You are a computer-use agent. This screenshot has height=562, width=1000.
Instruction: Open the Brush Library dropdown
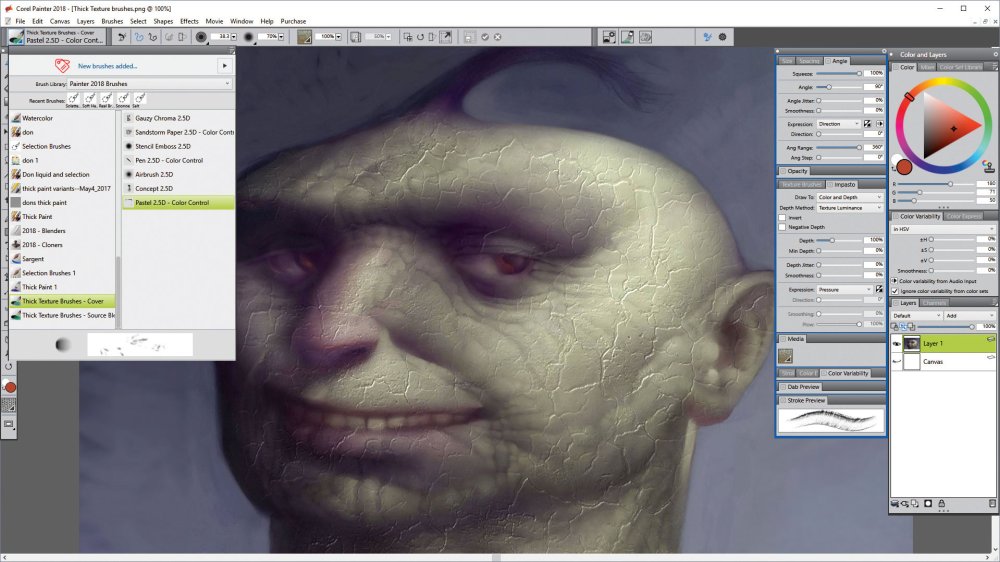click(149, 84)
